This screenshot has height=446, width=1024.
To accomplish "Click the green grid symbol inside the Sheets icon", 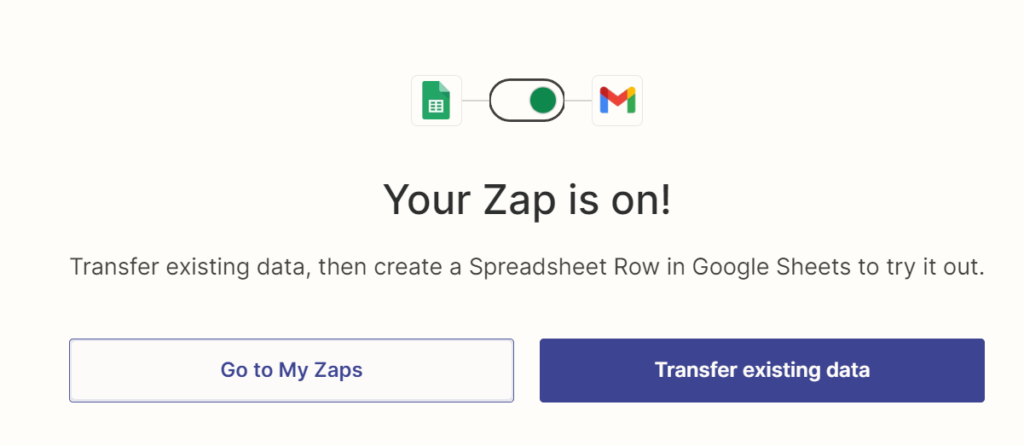I will coord(436,105).
